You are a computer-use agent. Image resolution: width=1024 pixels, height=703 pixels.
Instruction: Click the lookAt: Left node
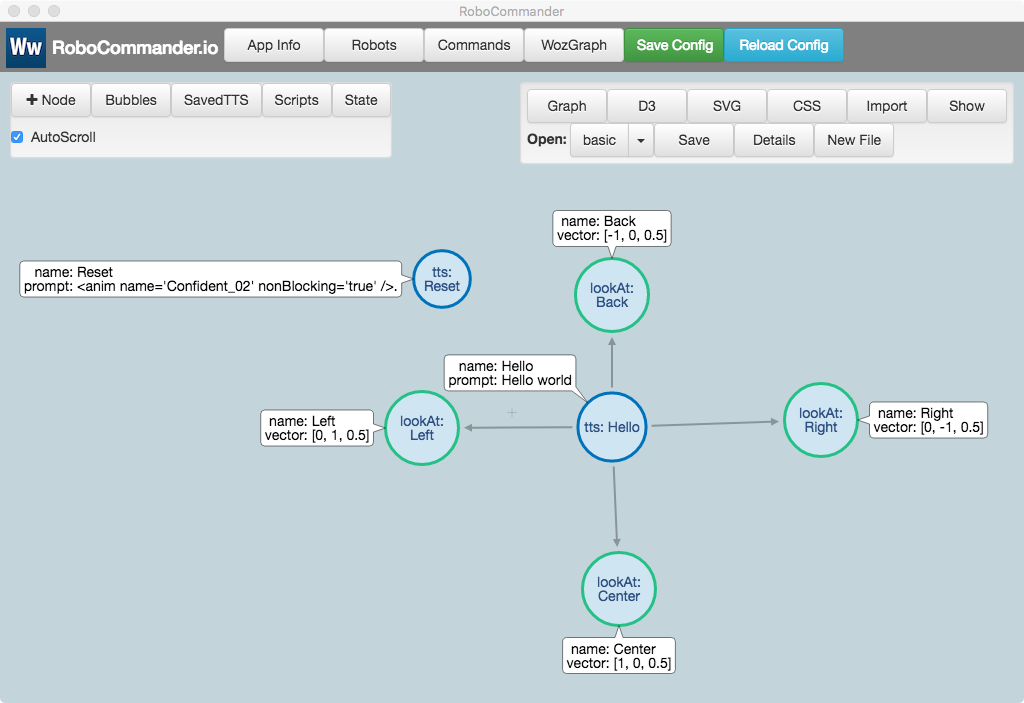(422, 428)
